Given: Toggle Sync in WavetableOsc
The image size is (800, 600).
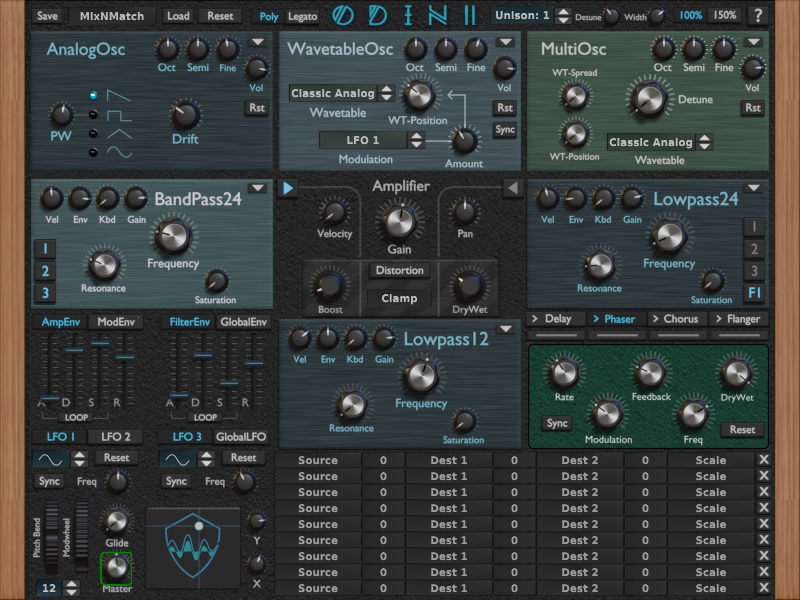Looking at the screenshot, I should tap(505, 130).
